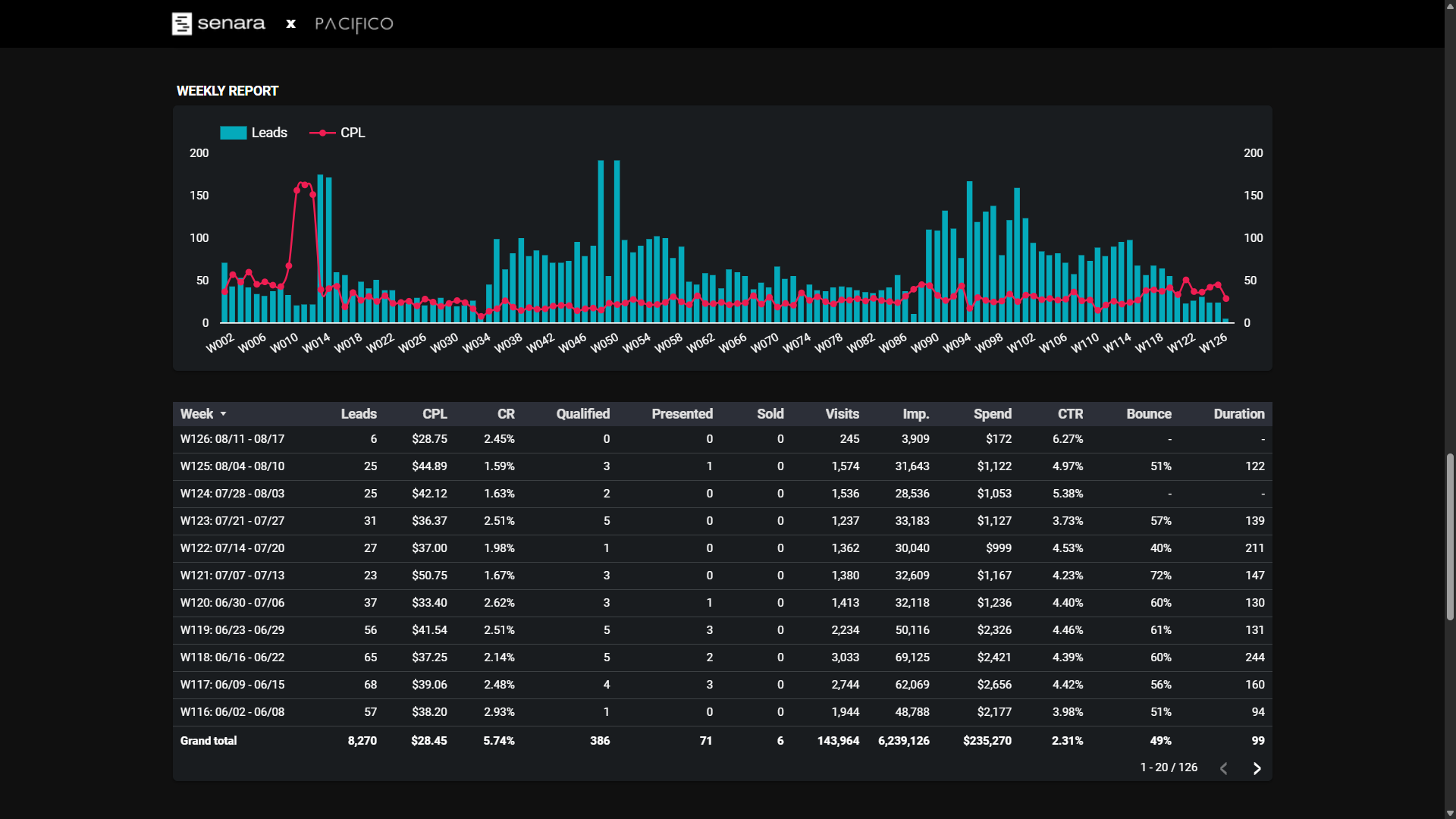The width and height of the screenshot is (1456, 819).
Task: Click the Pacifico brand logo
Action: (x=353, y=24)
